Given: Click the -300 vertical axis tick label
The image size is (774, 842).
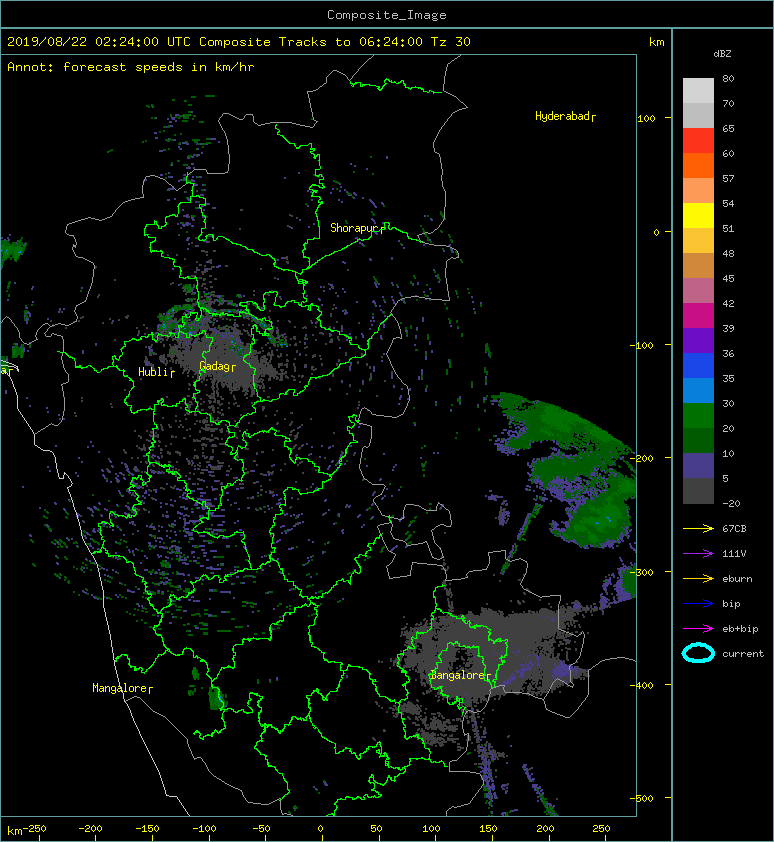Looking at the screenshot, I should click(x=642, y=572).
